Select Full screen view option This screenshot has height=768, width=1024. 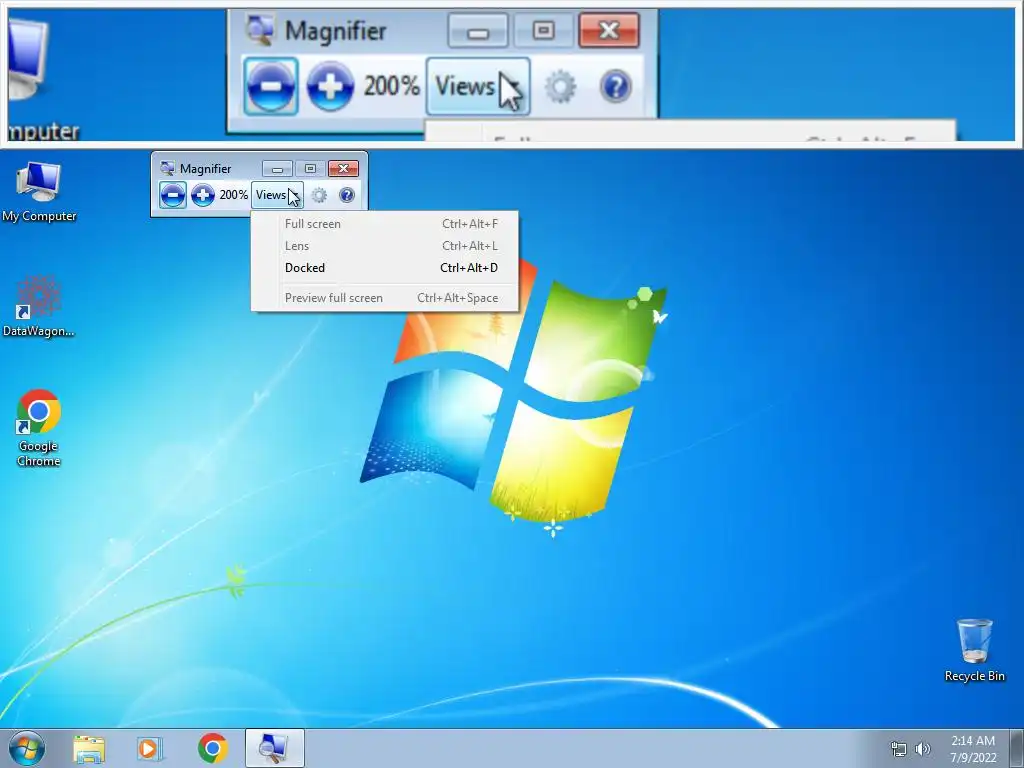385,224
